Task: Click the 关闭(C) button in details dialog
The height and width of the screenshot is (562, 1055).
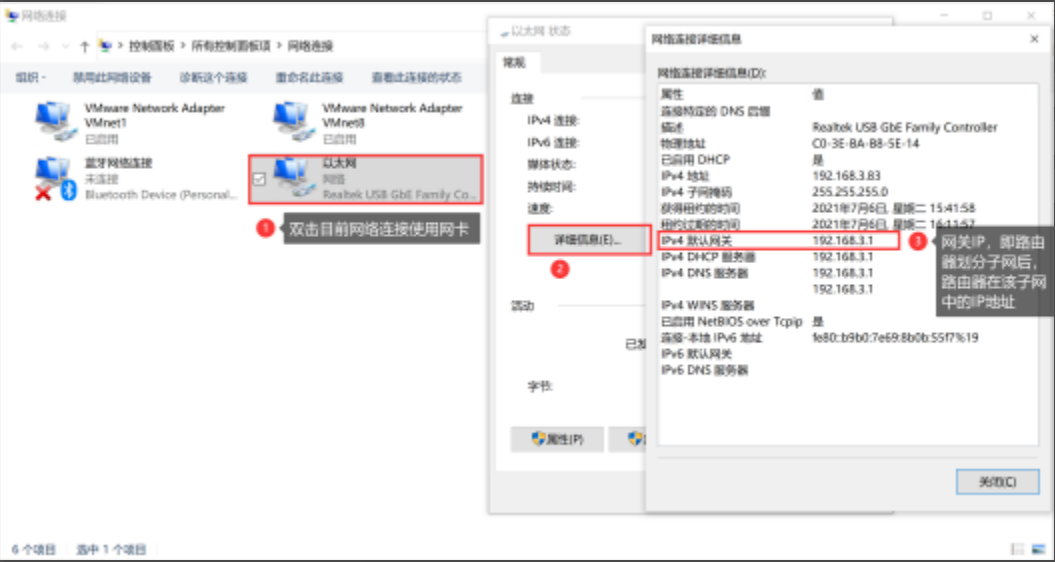Action: [997, 482]
